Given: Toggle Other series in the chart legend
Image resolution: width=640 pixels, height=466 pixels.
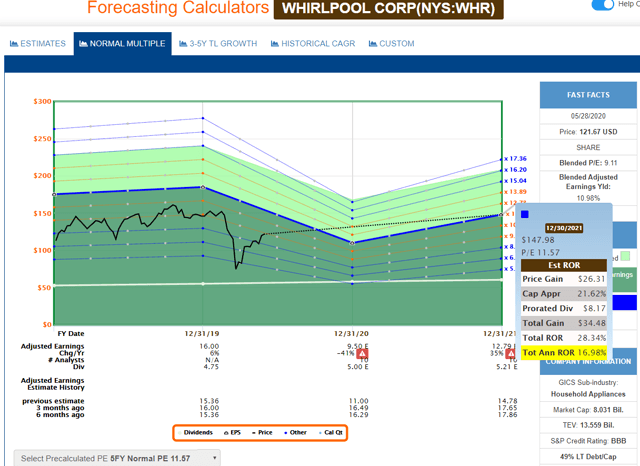Looking at the screenshot, I should tap(295, 433).
